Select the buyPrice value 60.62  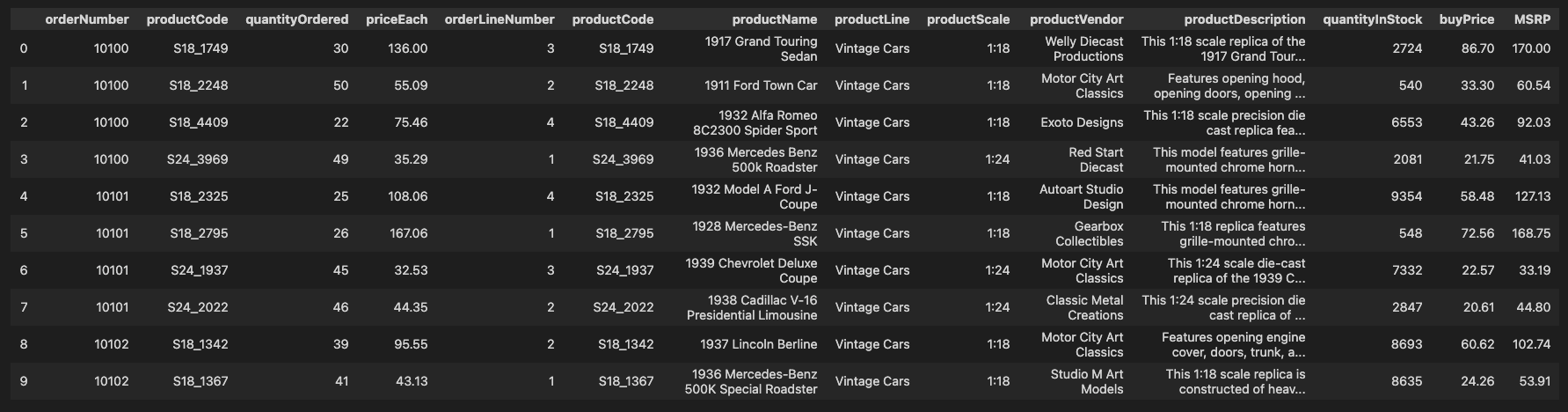(x=1477, y=344)
